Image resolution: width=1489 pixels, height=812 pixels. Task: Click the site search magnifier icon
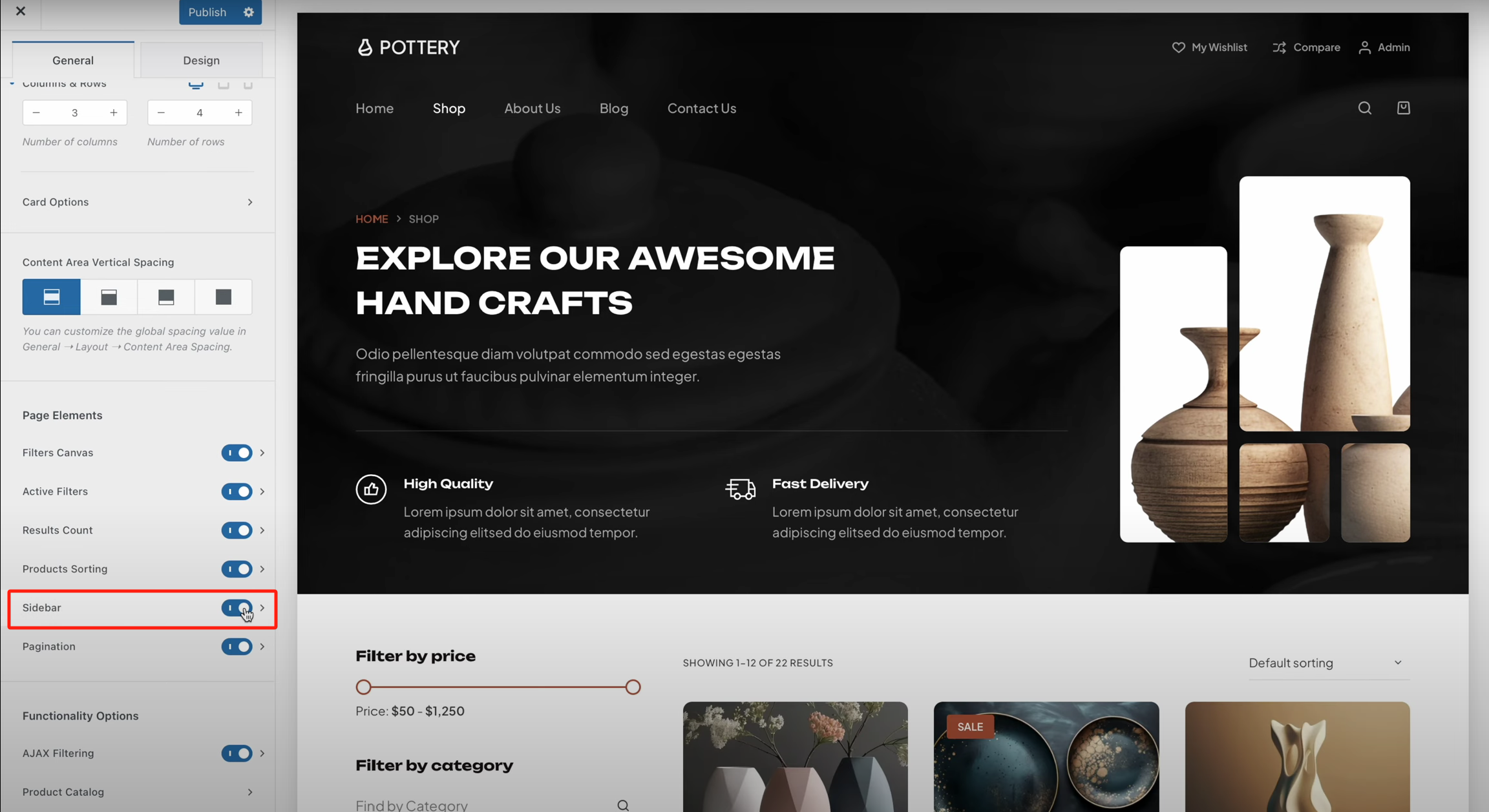click(x=1364, y=108)
